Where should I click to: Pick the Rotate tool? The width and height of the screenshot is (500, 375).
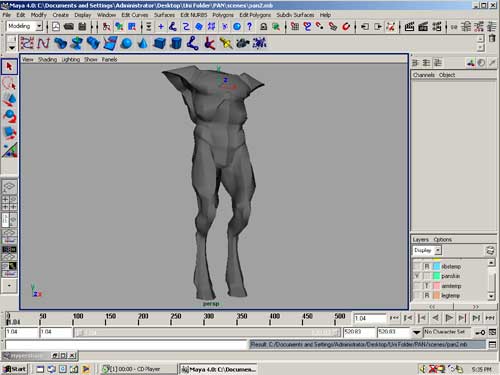coord(9,116)
